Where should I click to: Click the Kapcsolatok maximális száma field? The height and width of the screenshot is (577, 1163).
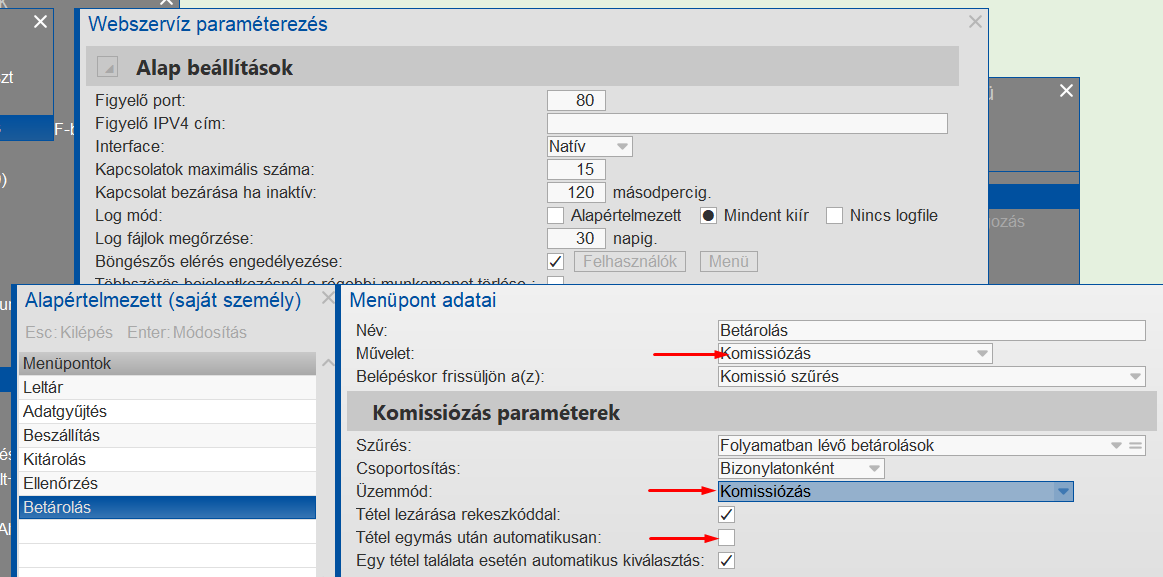576,169
